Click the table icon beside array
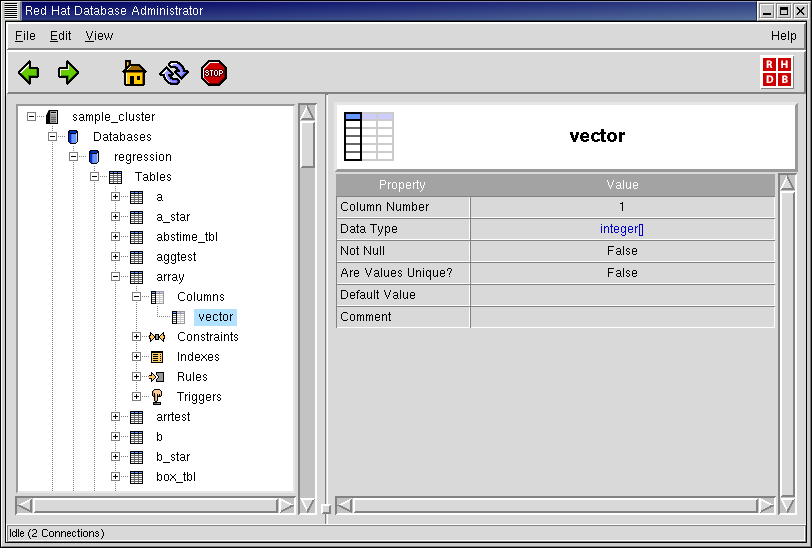 (136, 277)
